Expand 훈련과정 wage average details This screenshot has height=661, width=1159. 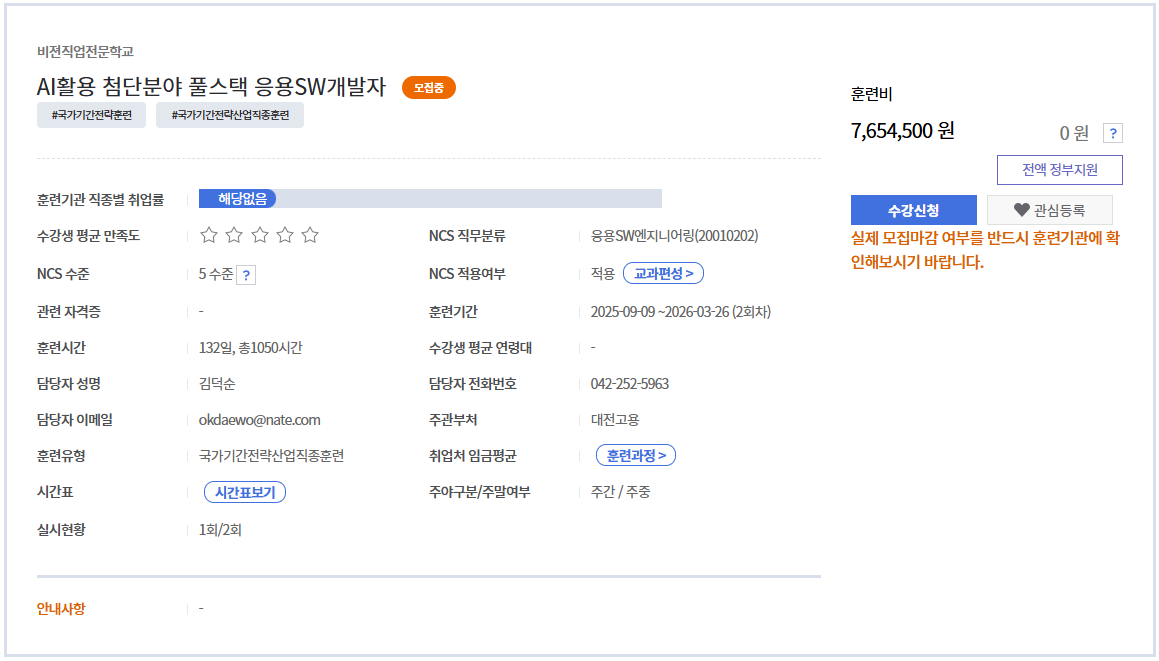click(636, 456)
